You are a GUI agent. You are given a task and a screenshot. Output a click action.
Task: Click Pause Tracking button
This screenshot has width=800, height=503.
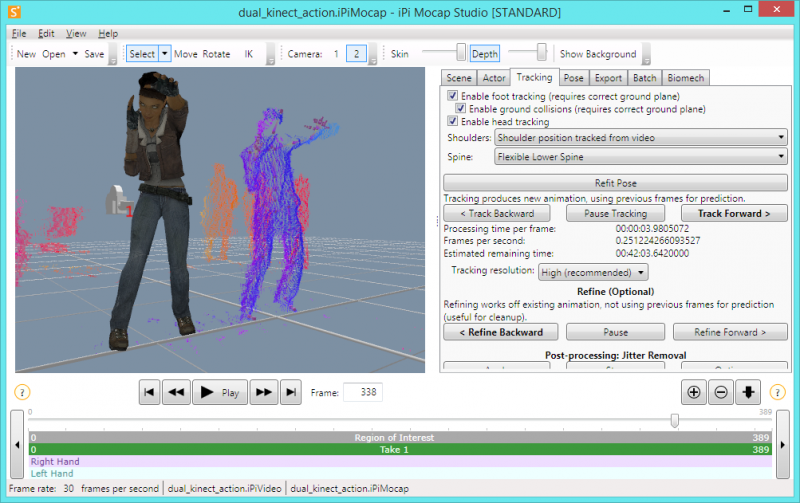point(615,213)
